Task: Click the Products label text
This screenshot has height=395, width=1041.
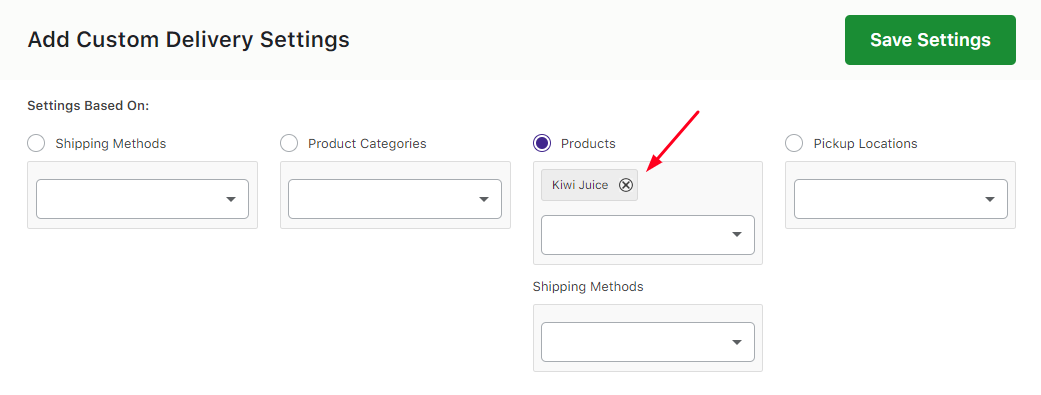Action: [x=588, y=143]
